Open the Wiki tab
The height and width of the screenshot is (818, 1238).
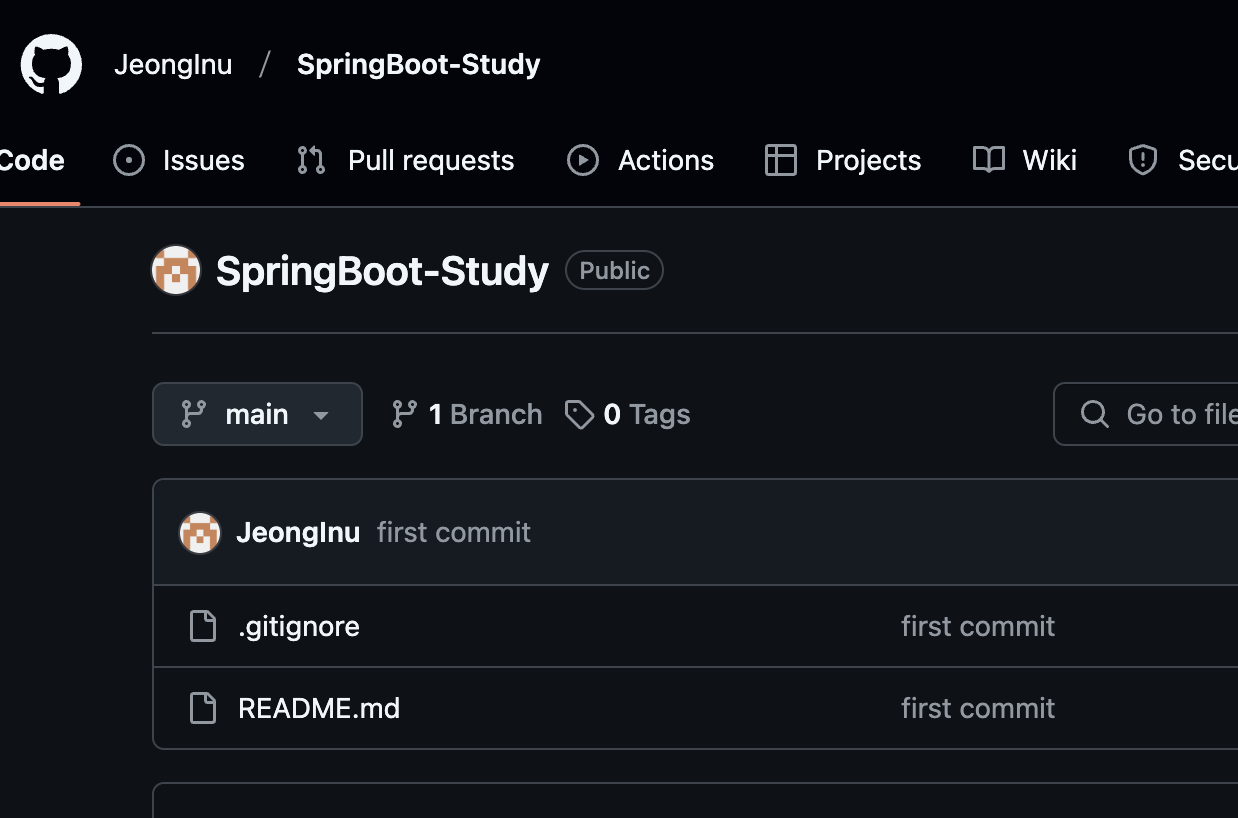(1046, 160)
